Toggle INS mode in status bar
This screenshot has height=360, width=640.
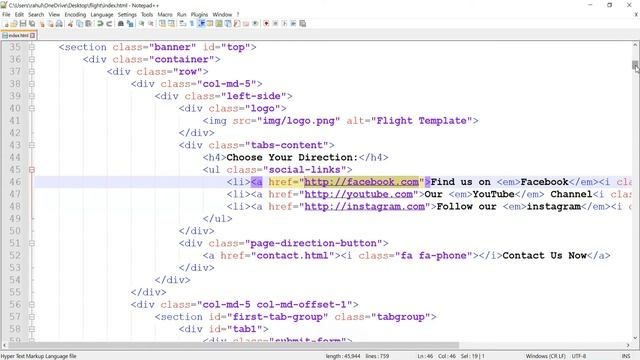click(626, 356)
